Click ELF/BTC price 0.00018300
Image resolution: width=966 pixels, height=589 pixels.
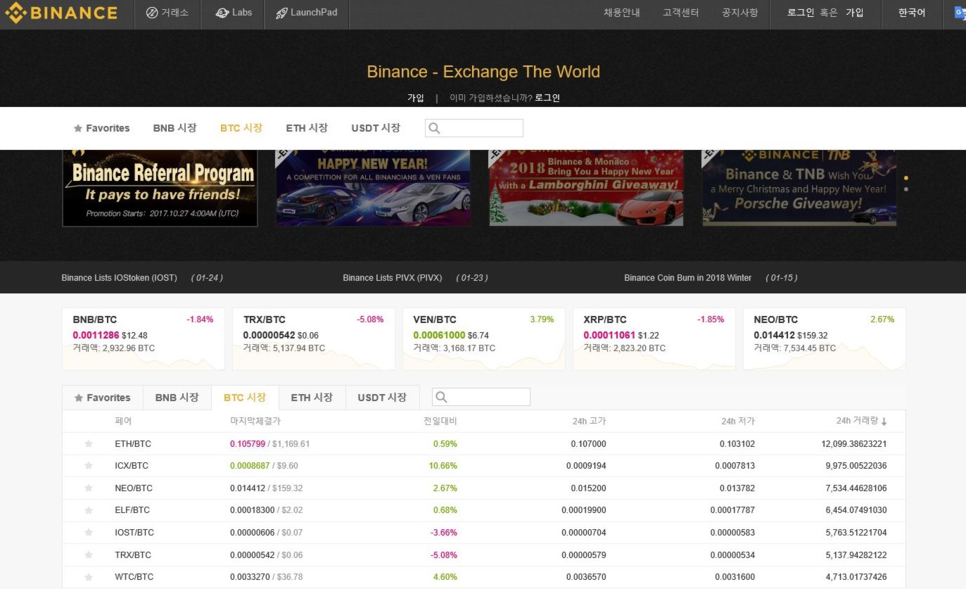252,510
